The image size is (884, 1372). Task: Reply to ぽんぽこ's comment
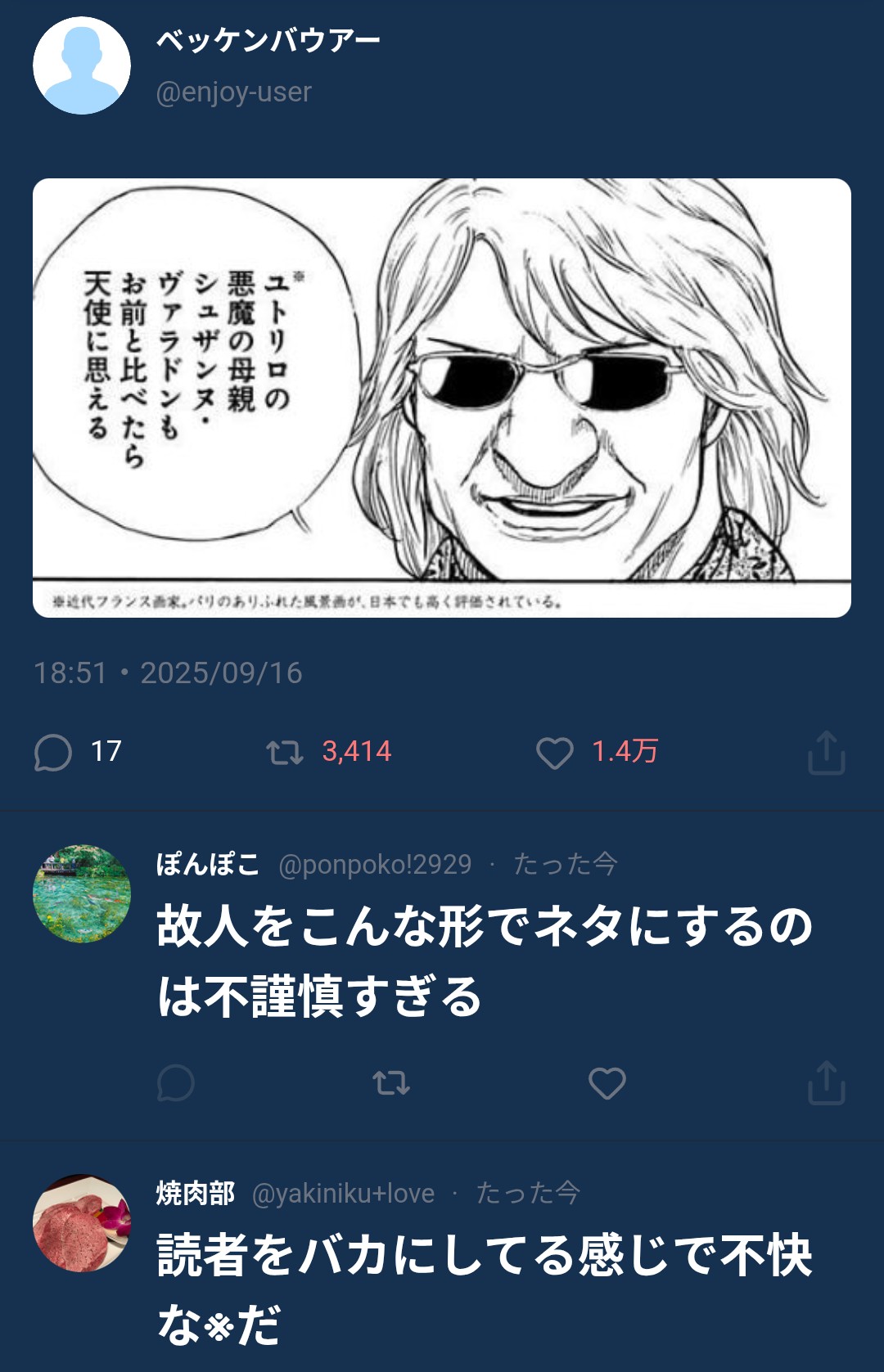[x=175, y=1083]
